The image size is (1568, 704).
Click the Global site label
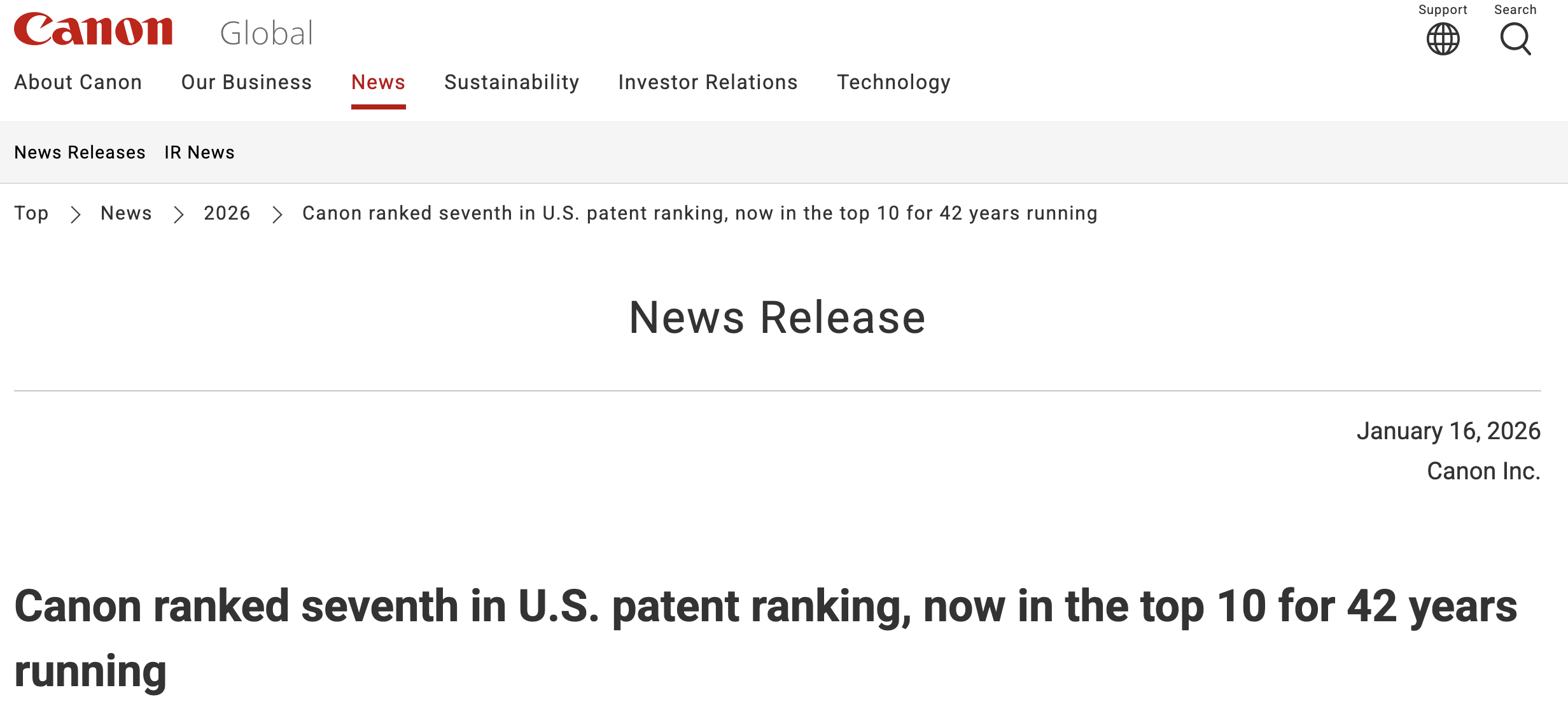point(267,33)
